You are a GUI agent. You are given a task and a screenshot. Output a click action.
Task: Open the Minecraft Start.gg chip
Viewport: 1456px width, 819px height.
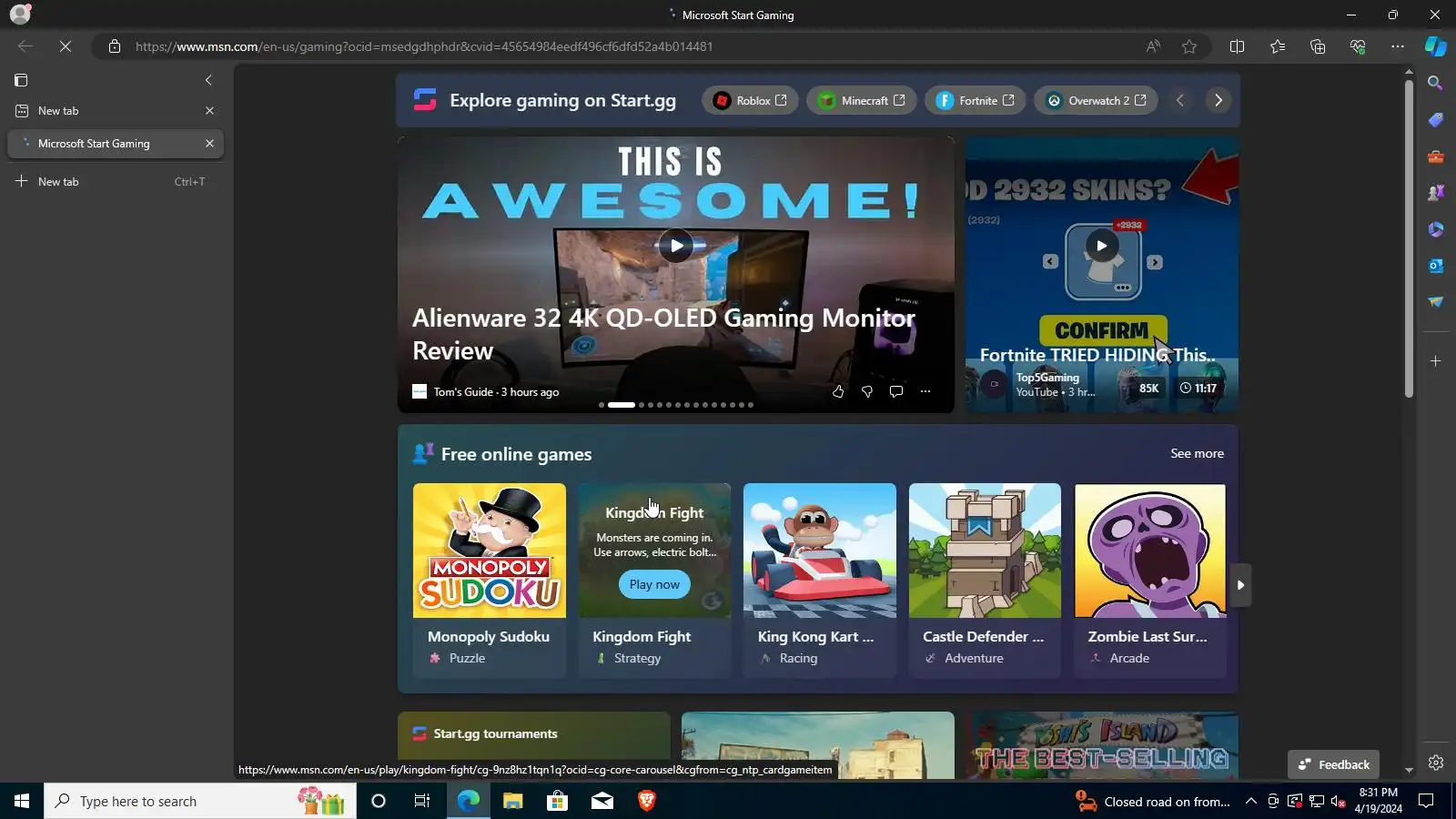pos(861,100)
